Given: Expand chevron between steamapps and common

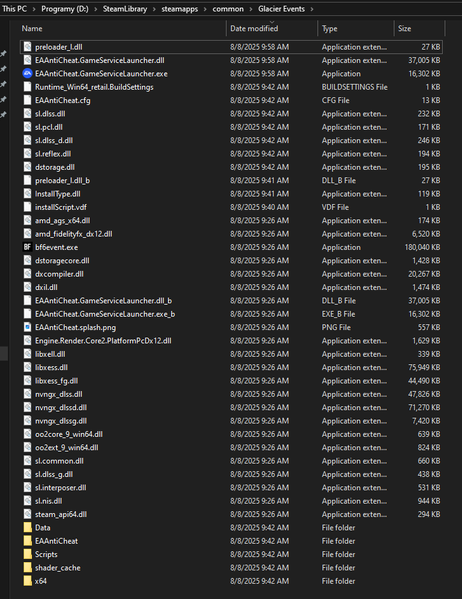Looking at the screenshot, I should click(x=205, y=9).
